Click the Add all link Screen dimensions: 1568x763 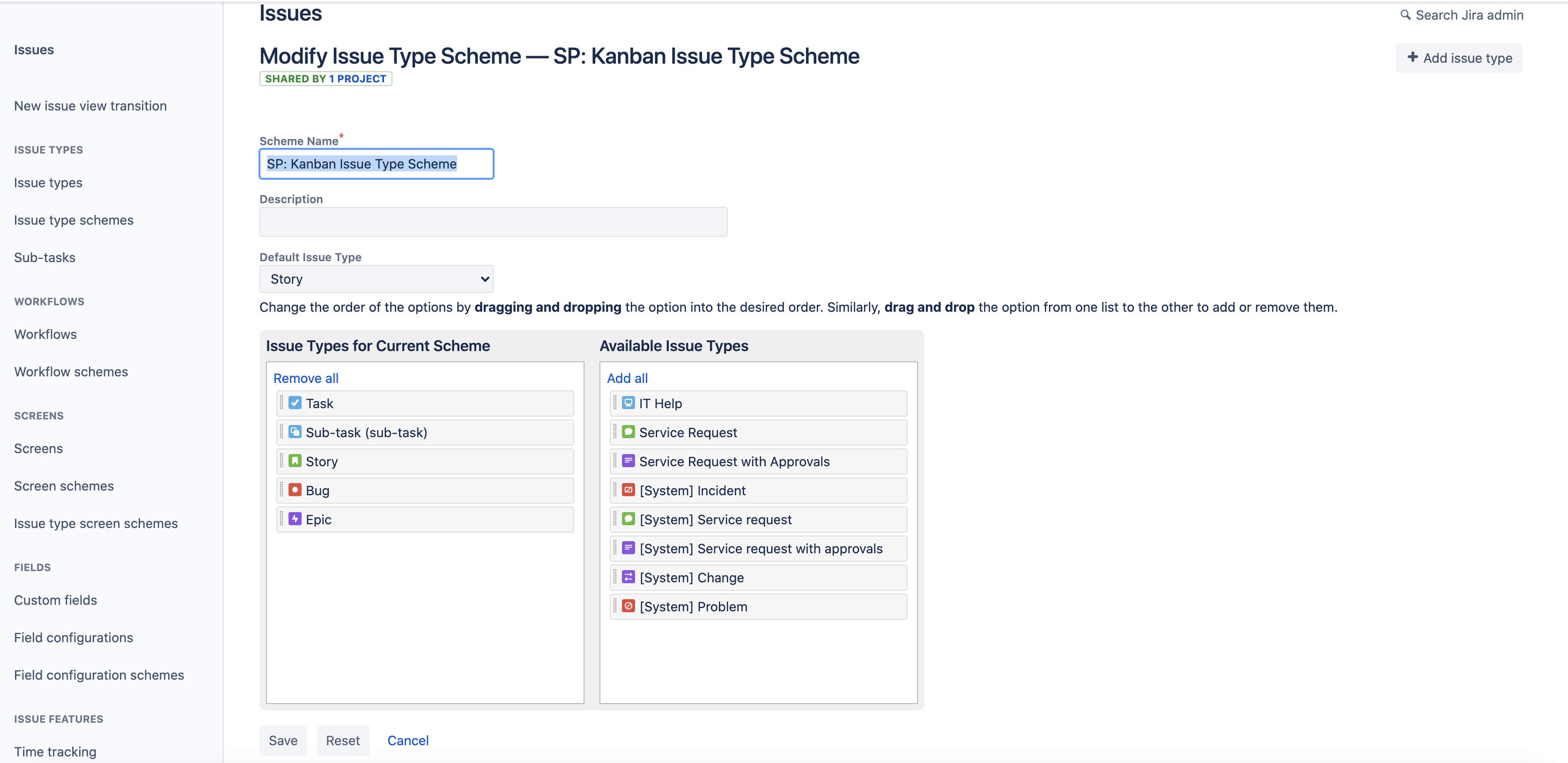[x=627, y=378]
